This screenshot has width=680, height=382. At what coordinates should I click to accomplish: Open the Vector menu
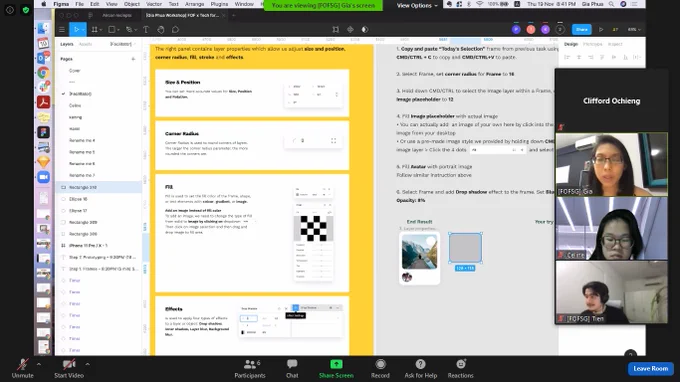tap(154, 4)
